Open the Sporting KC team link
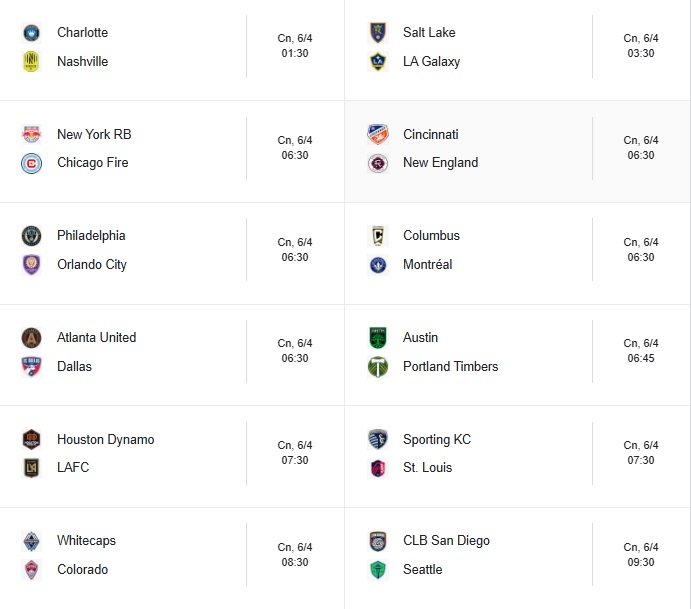The height and width of the screenshot is (609, 691). [x=437, y=439]
